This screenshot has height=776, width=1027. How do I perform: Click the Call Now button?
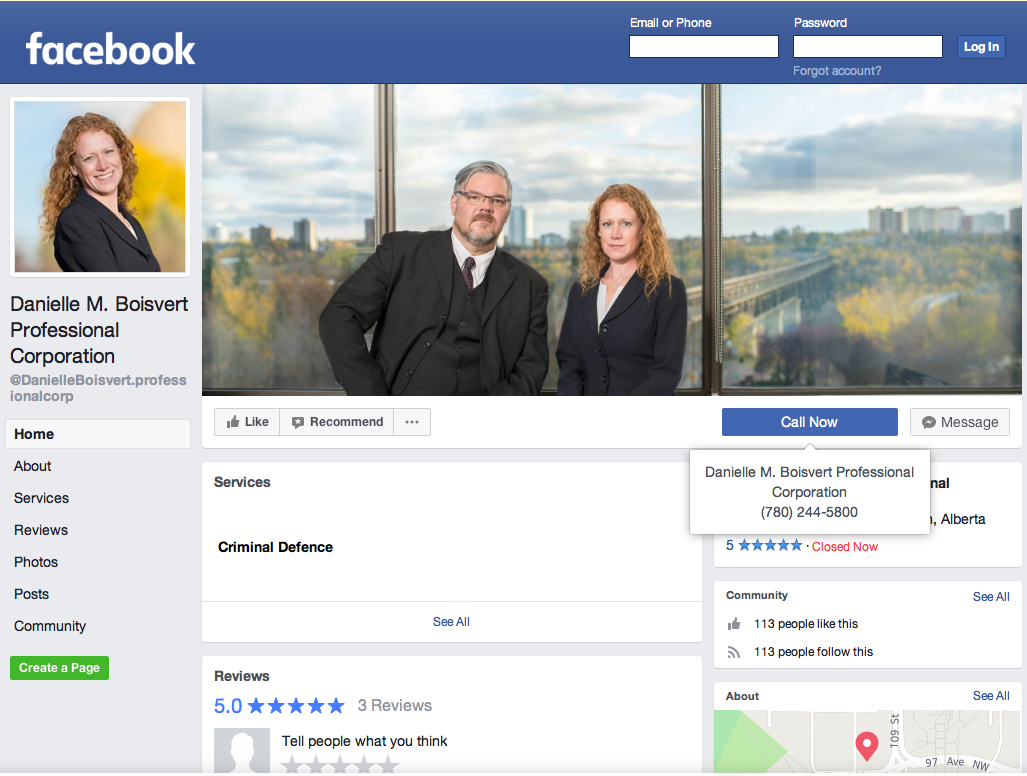tap(809, 422)
